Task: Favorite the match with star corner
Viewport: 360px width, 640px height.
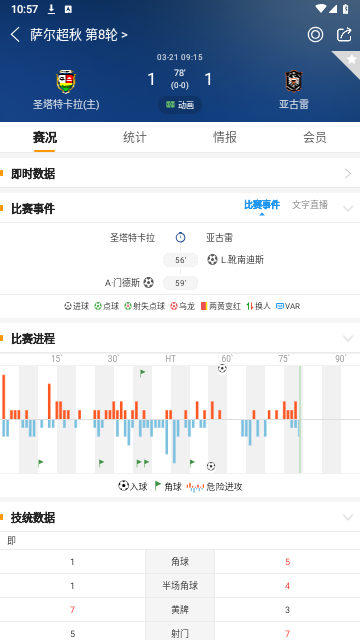Action: (x=351, y=60)
